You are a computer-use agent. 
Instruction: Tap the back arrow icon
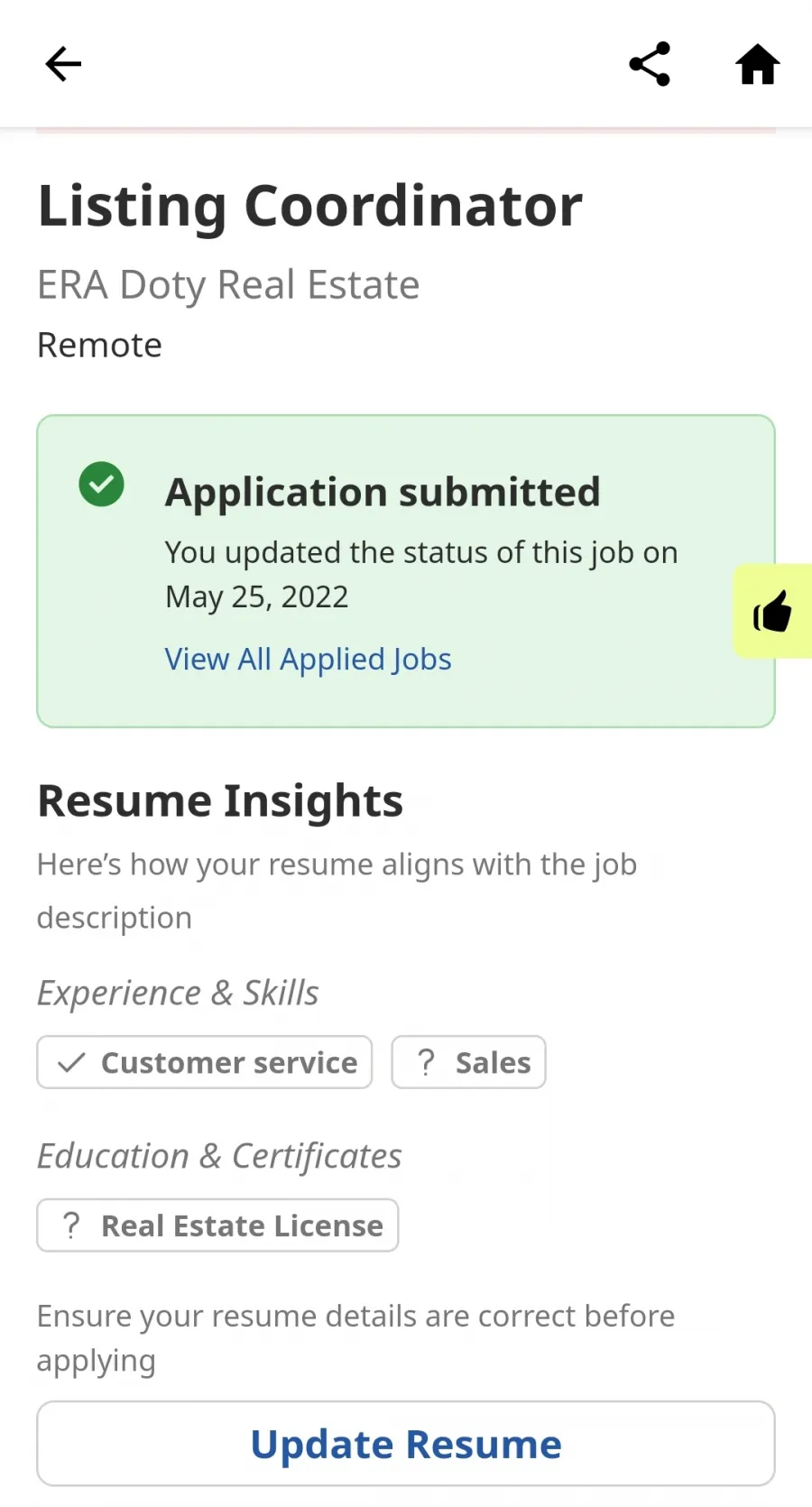pos(63,64)
